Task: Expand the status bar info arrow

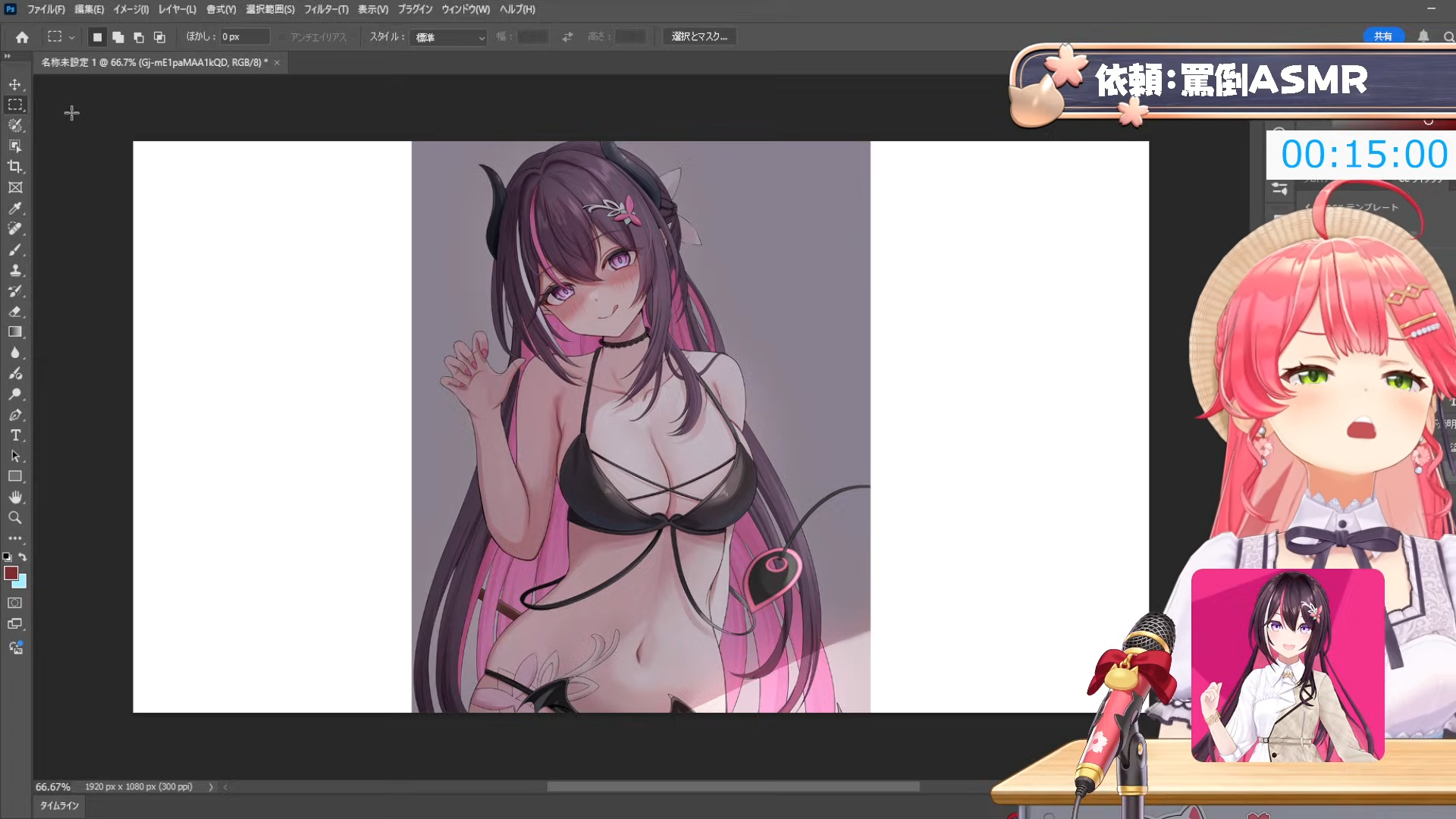Action: click(x=211, y=787)
